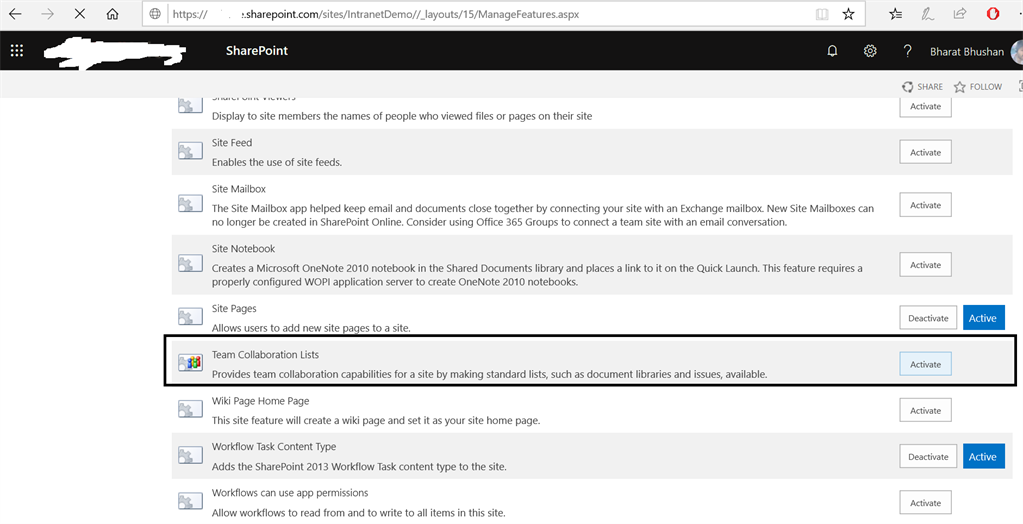
Task: Stop the page from loading
Action: click(x=79, y=15)
